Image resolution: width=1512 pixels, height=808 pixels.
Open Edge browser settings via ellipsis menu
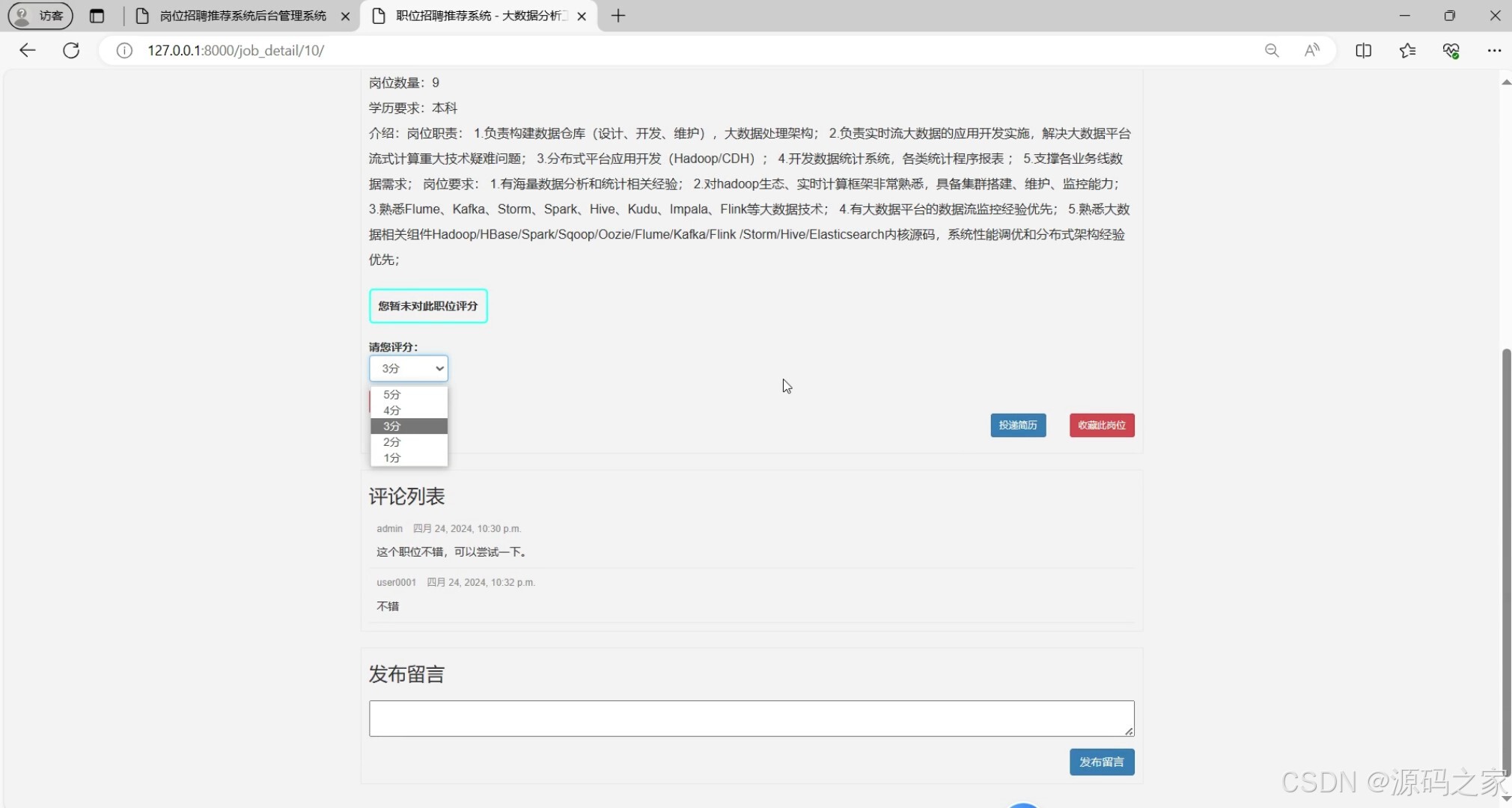click(x=1495, y=50)
